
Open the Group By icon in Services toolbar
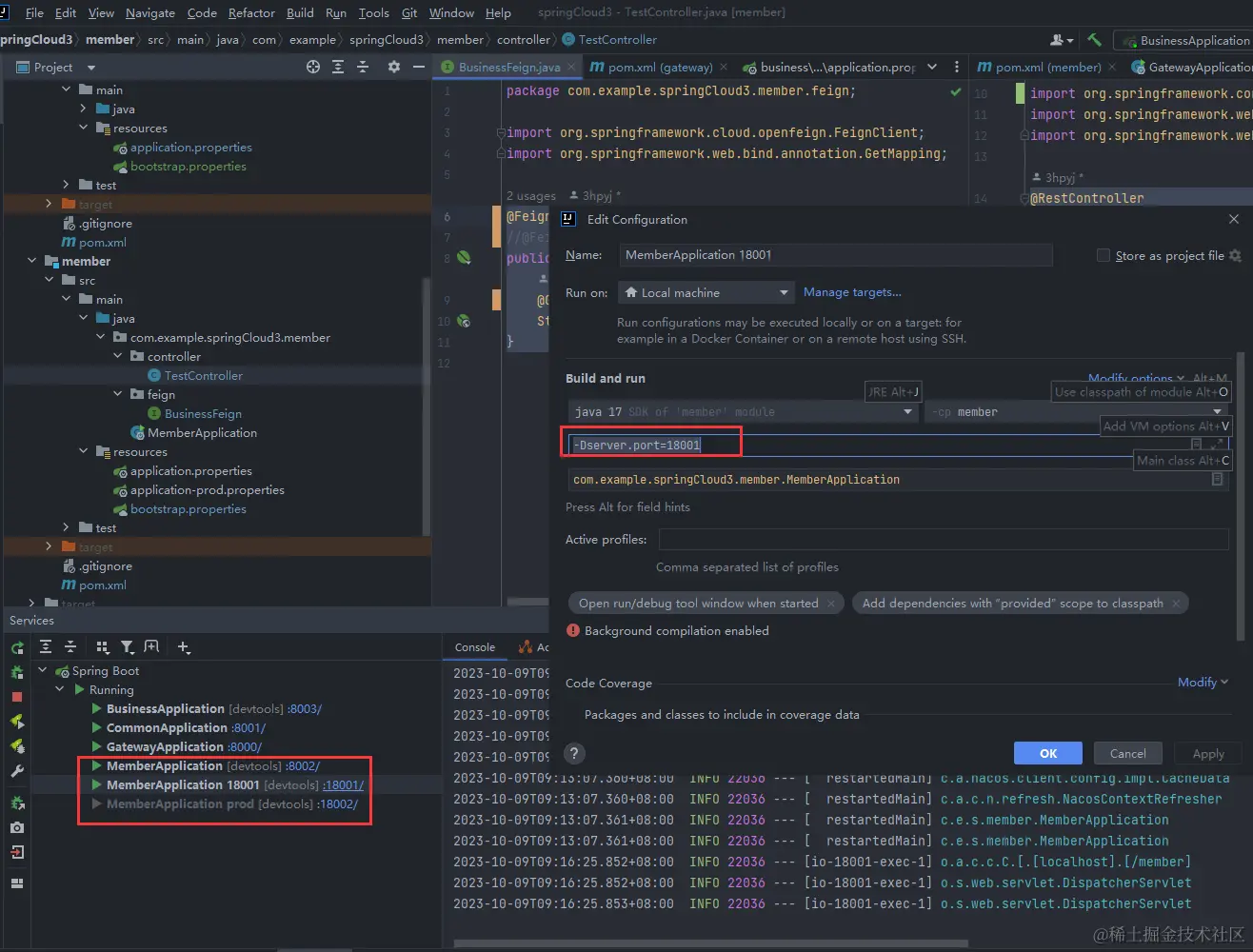tap(103, 647)
